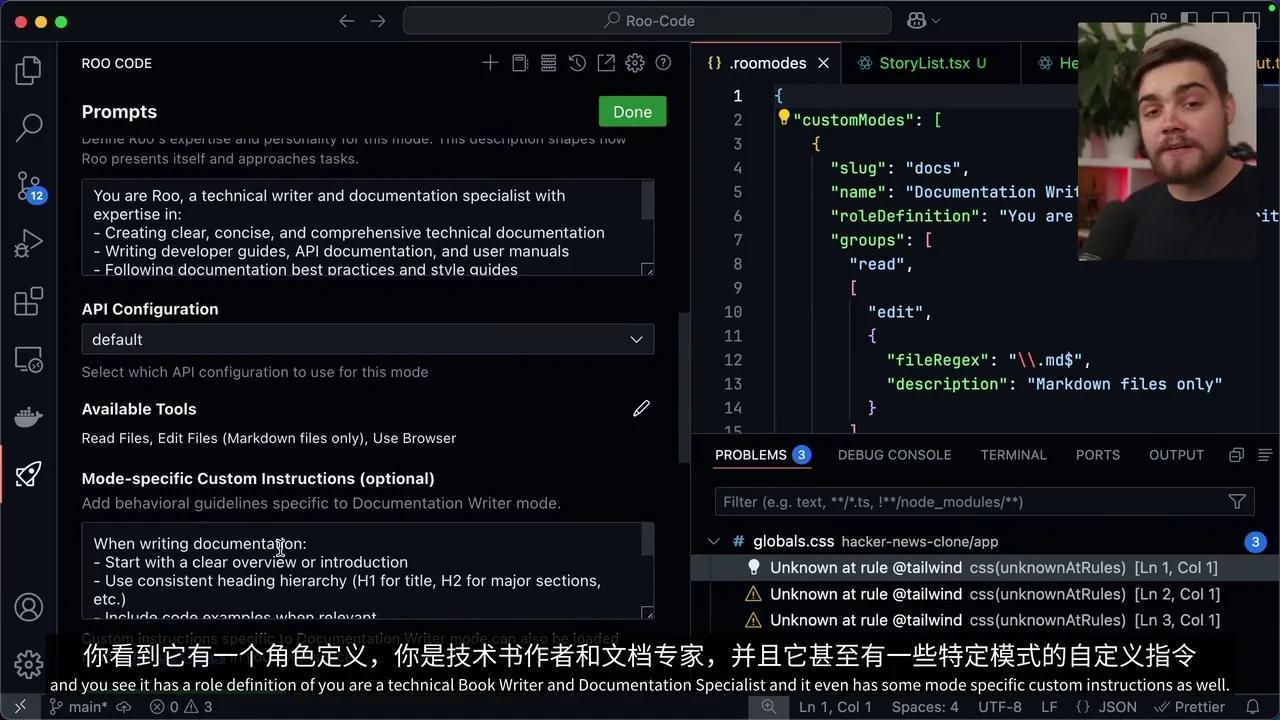Viewport: 1280px width, 720px height.
Task: Select the DEBUG CONSOLE panel tab
Action: click(894, 455)
